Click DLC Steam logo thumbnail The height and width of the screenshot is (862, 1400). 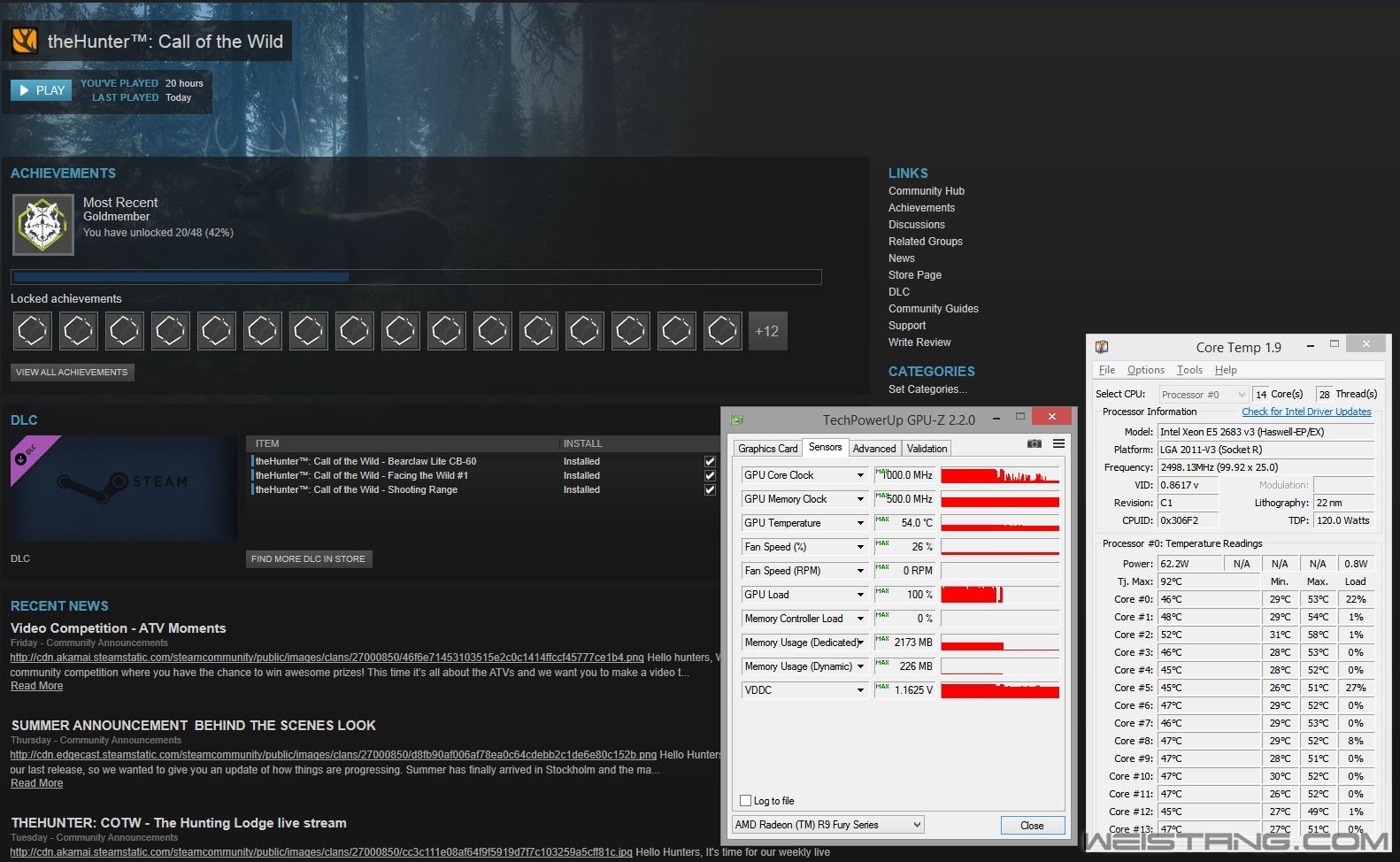pyautogui.click(x=124, y=489)
